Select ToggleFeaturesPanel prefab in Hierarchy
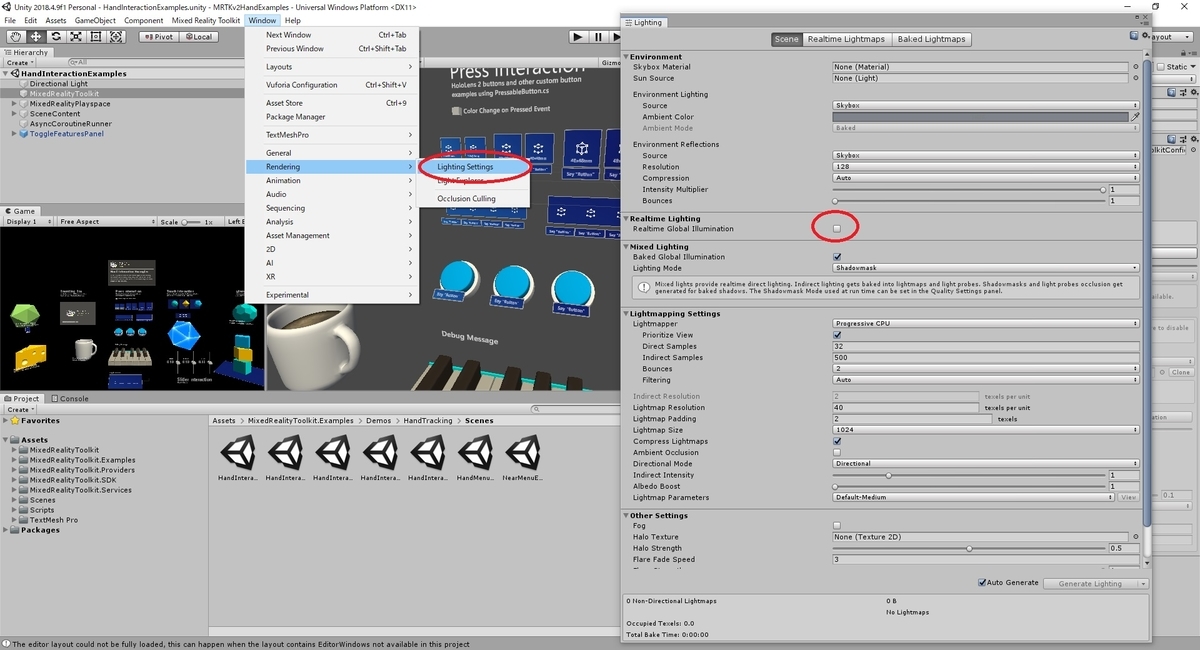The image size is (1200, 650). tap(66, 134)
